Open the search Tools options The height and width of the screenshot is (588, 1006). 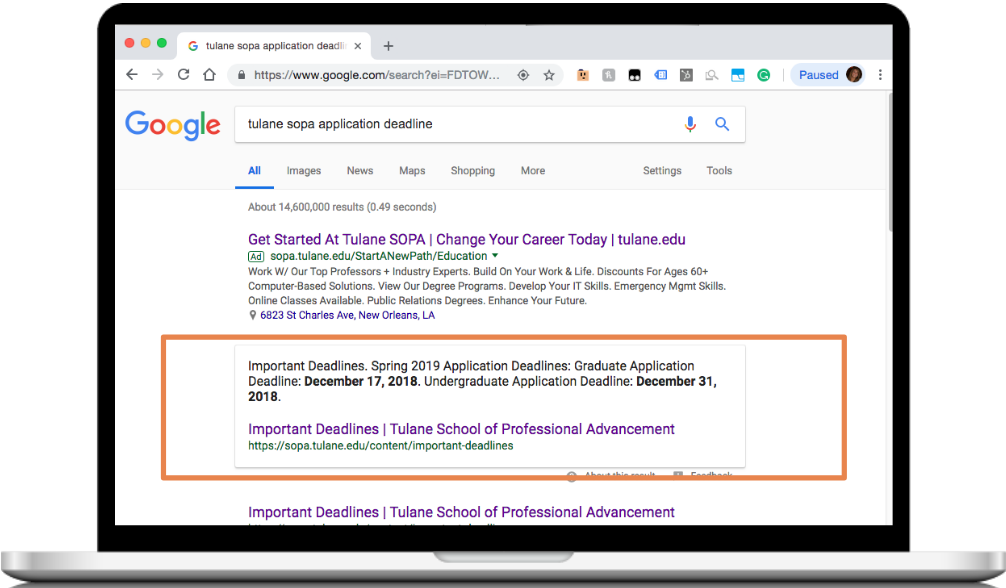719,171
